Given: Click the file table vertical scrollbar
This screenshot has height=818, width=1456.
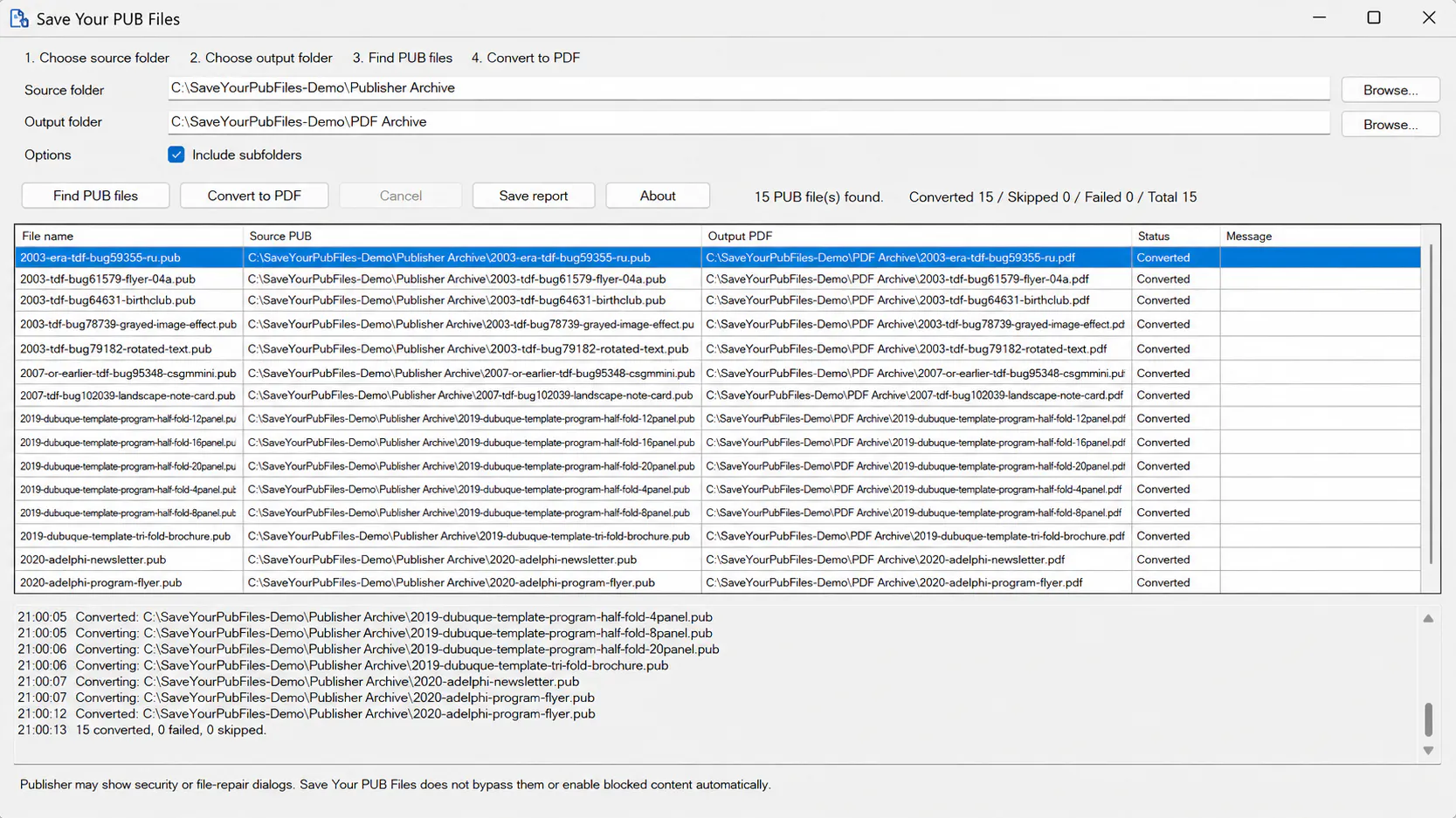Looking at the screenshot, I should click(1431, 404).
